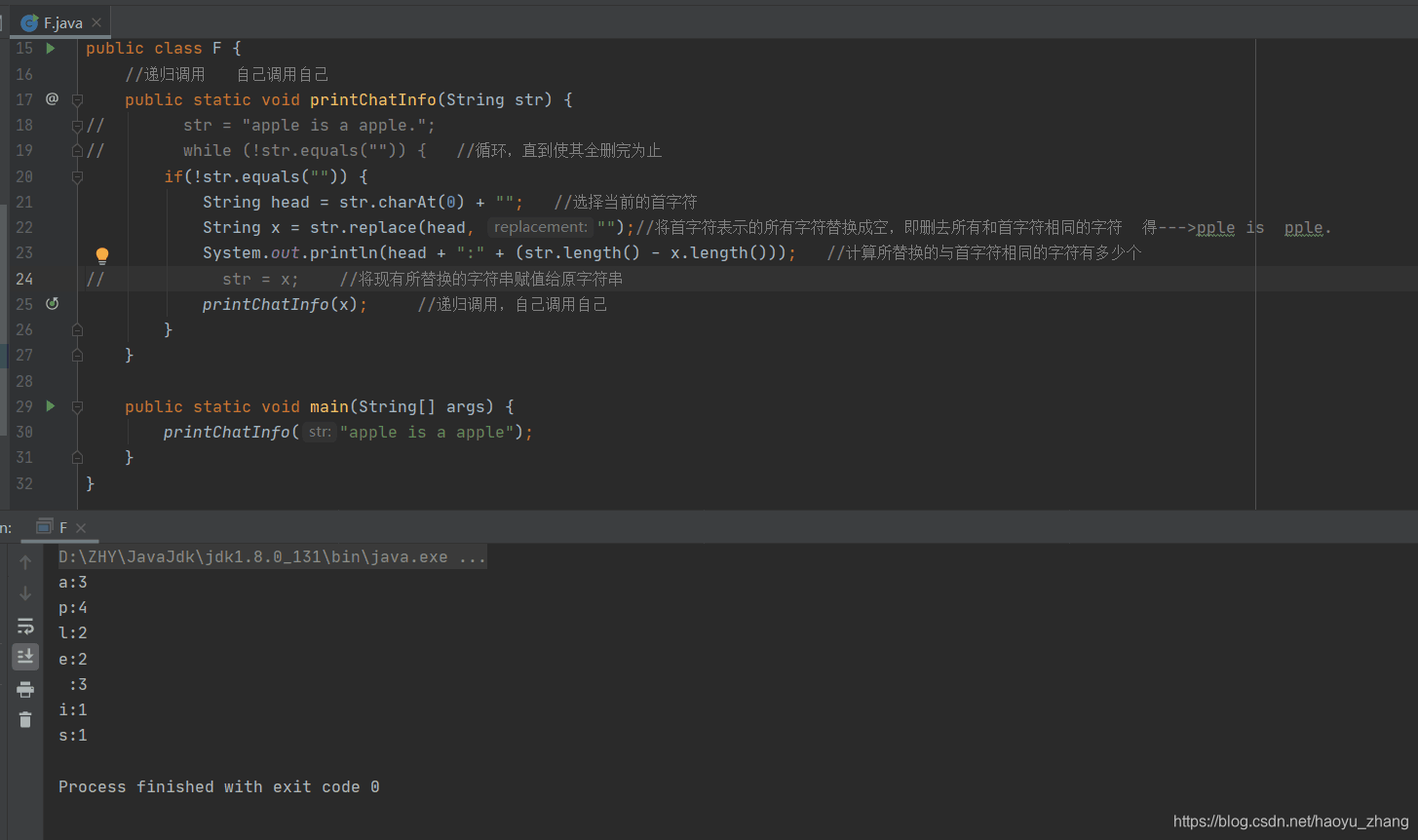Screen dimensions: 1418x840
Task: Click the 'replacement:' parameter hint on line 22
Action: point(541,227)
